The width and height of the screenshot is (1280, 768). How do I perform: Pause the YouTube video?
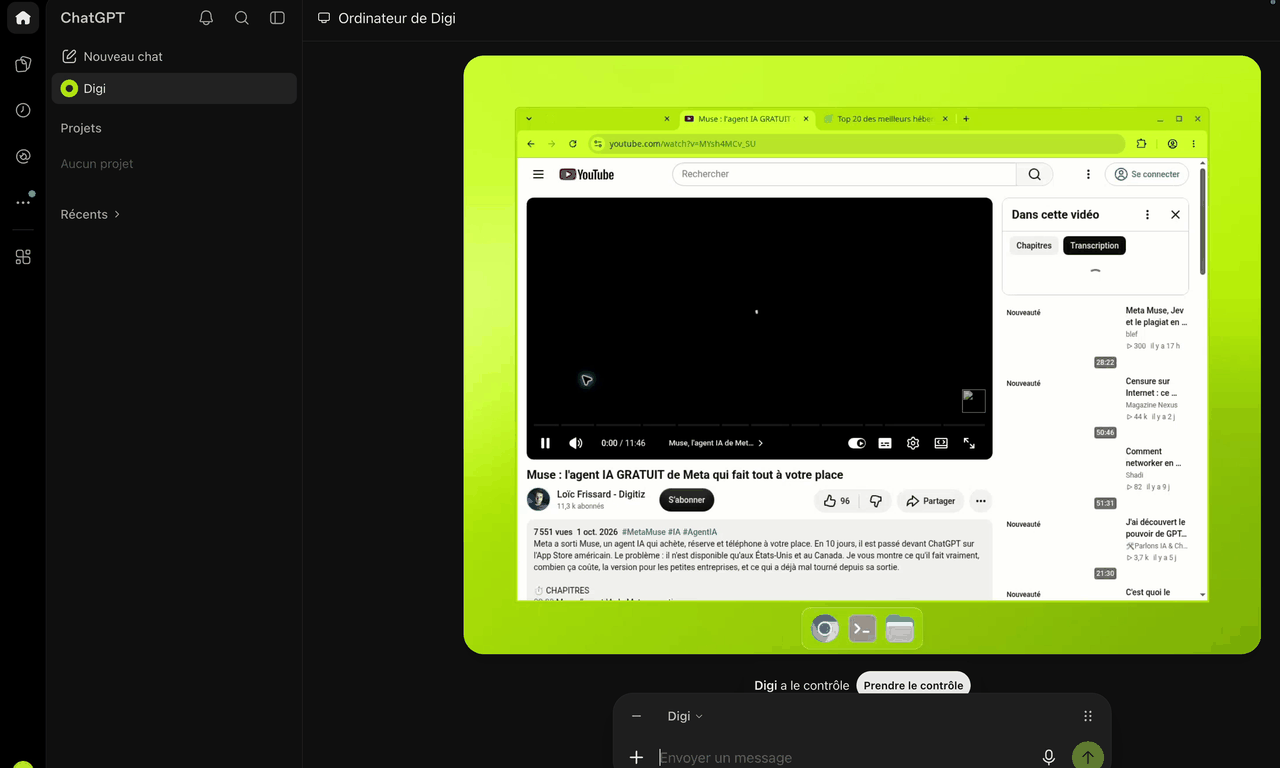(x=545, y=443)
